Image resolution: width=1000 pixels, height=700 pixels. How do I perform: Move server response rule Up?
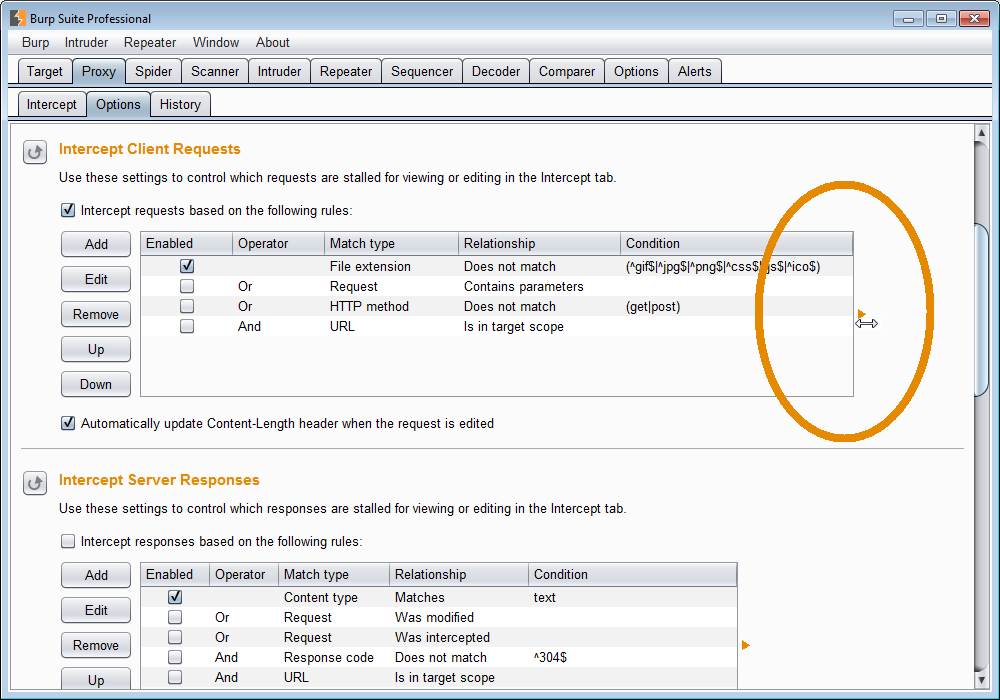click(x=96, y=680)
